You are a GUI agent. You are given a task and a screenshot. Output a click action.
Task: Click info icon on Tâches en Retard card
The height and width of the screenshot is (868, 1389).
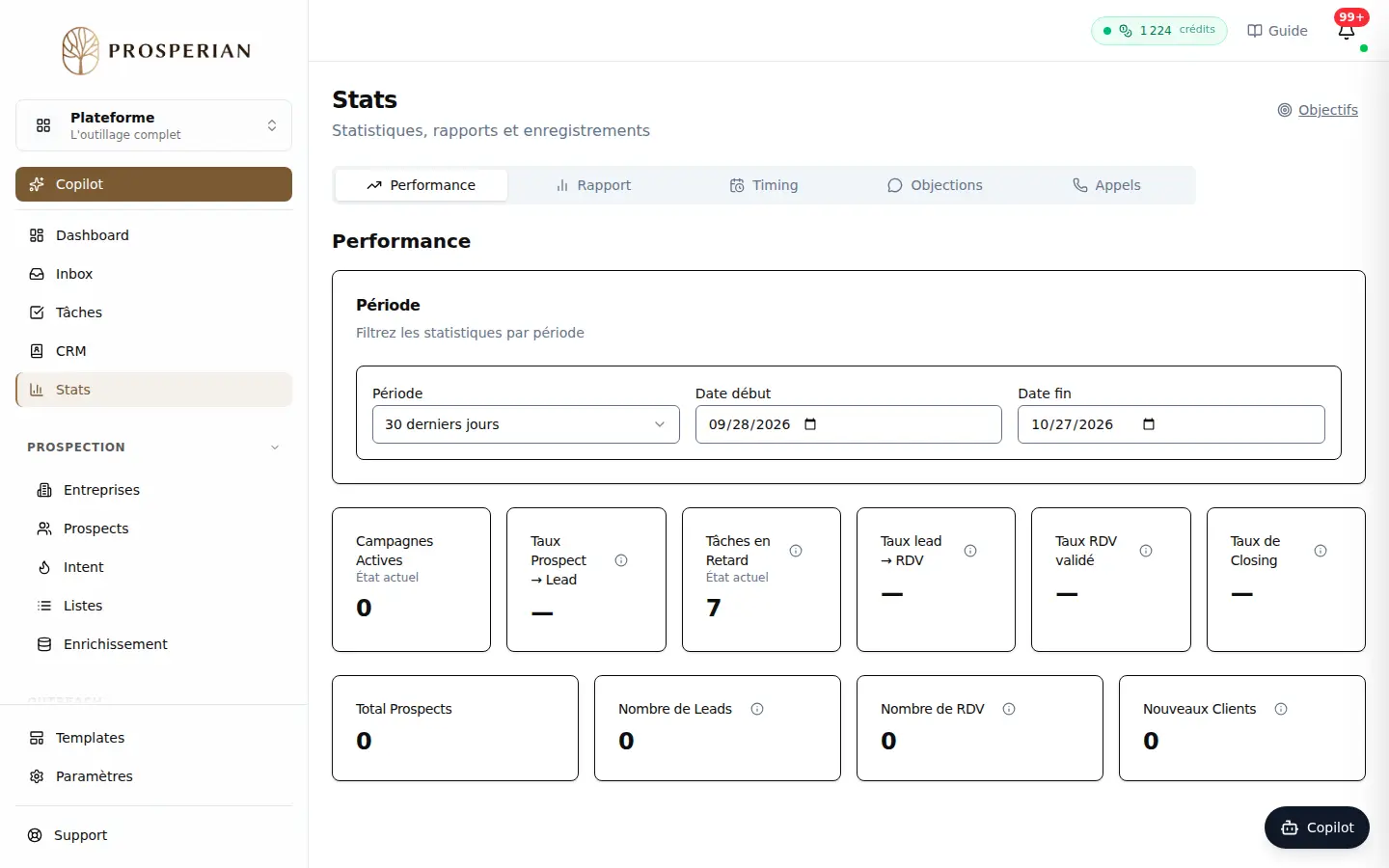pos(796,551)
